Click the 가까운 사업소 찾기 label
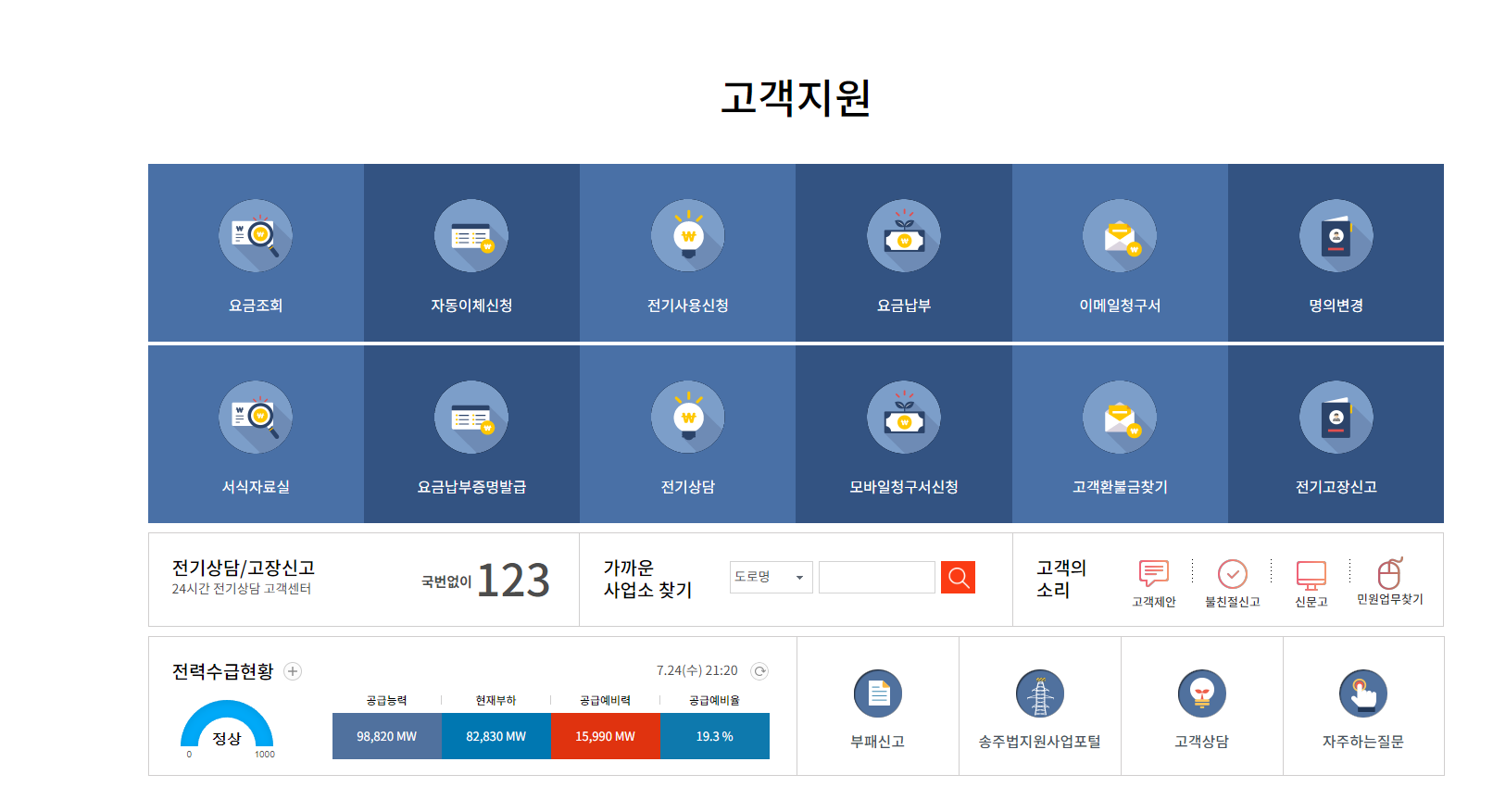1493x812 pixels. [x=647, y=579]
